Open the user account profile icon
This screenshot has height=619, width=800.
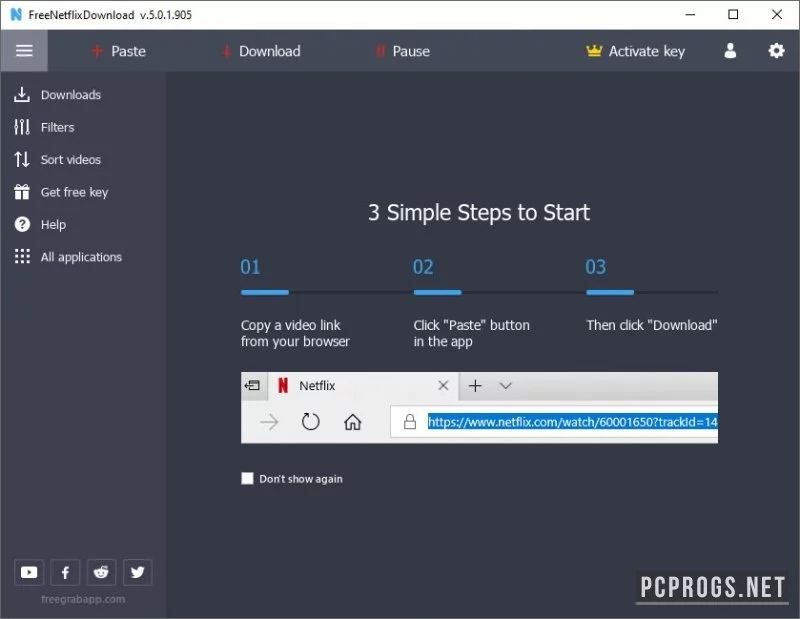[730, 51]
